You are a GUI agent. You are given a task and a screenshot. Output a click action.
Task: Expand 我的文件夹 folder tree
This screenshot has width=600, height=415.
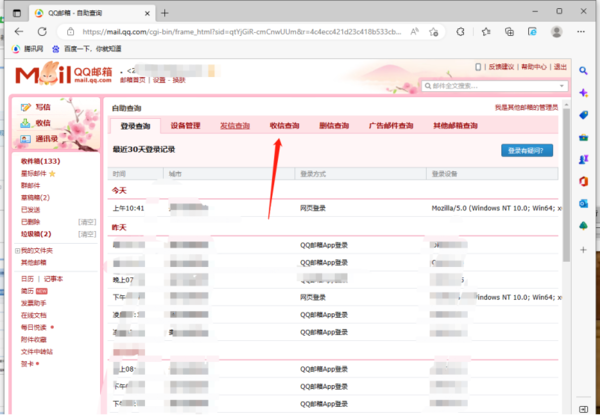pos(16,250)
